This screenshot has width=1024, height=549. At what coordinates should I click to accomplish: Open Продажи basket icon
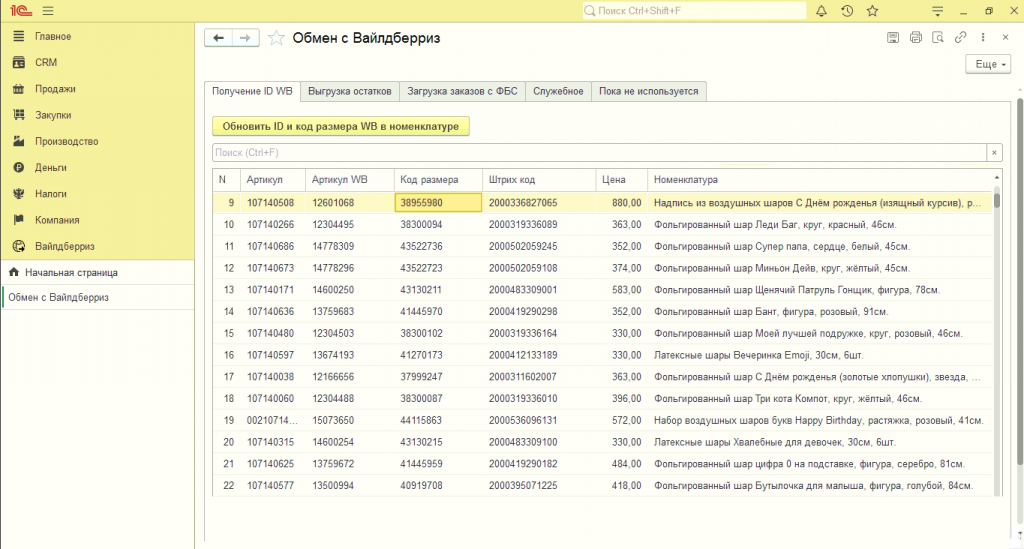pos(18,89)
